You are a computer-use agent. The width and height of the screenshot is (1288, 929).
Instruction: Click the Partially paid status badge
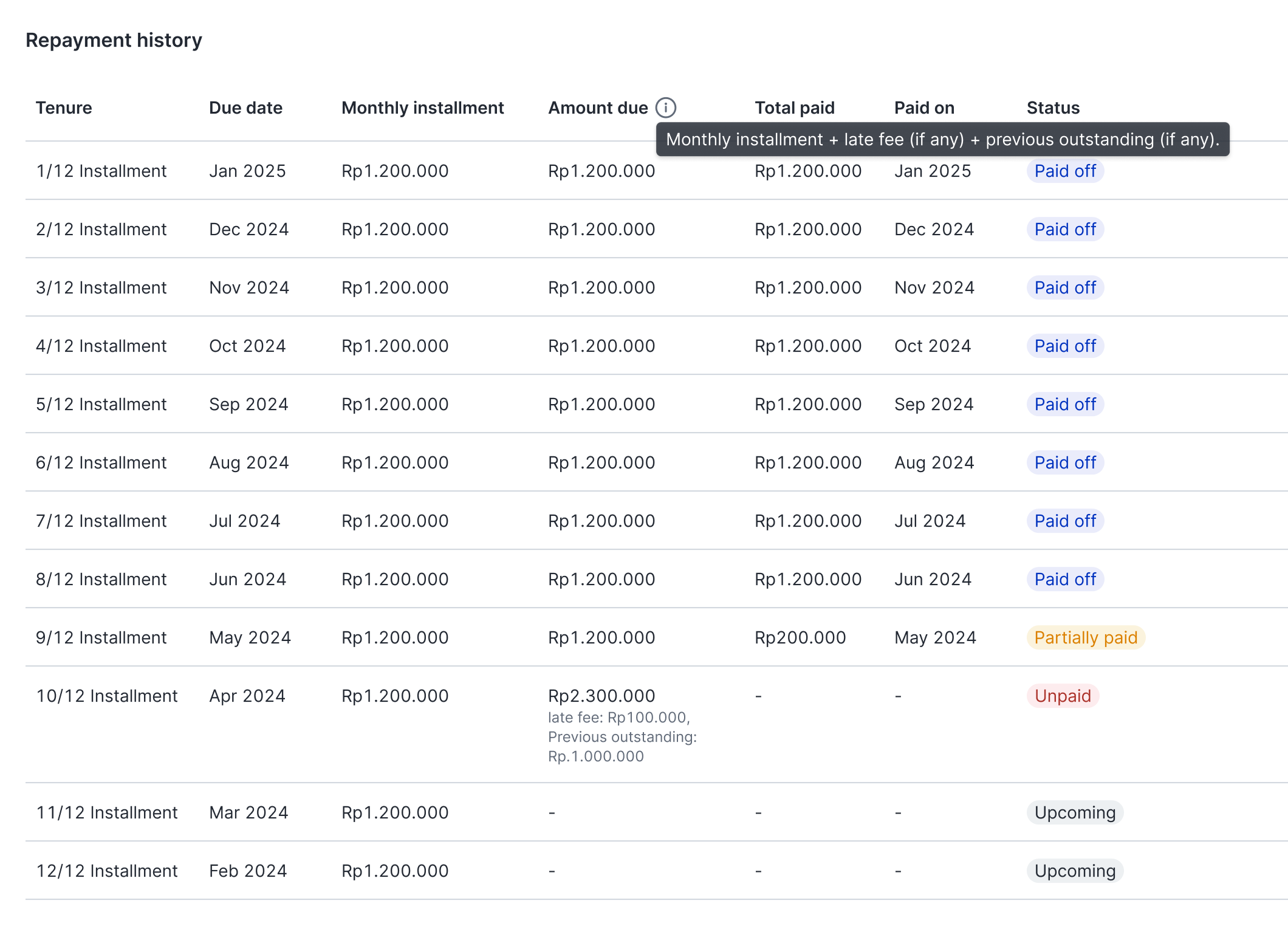[x=1085, y=637]
